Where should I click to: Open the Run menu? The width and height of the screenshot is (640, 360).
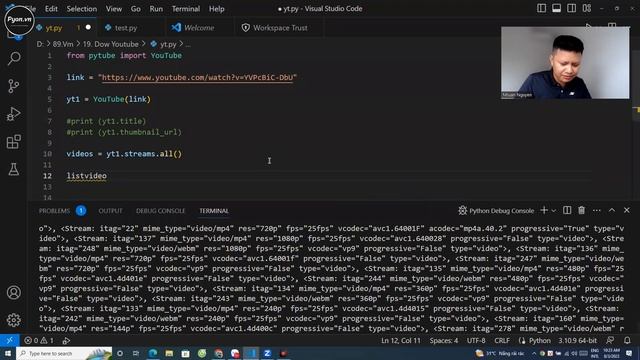coord(156,9)
